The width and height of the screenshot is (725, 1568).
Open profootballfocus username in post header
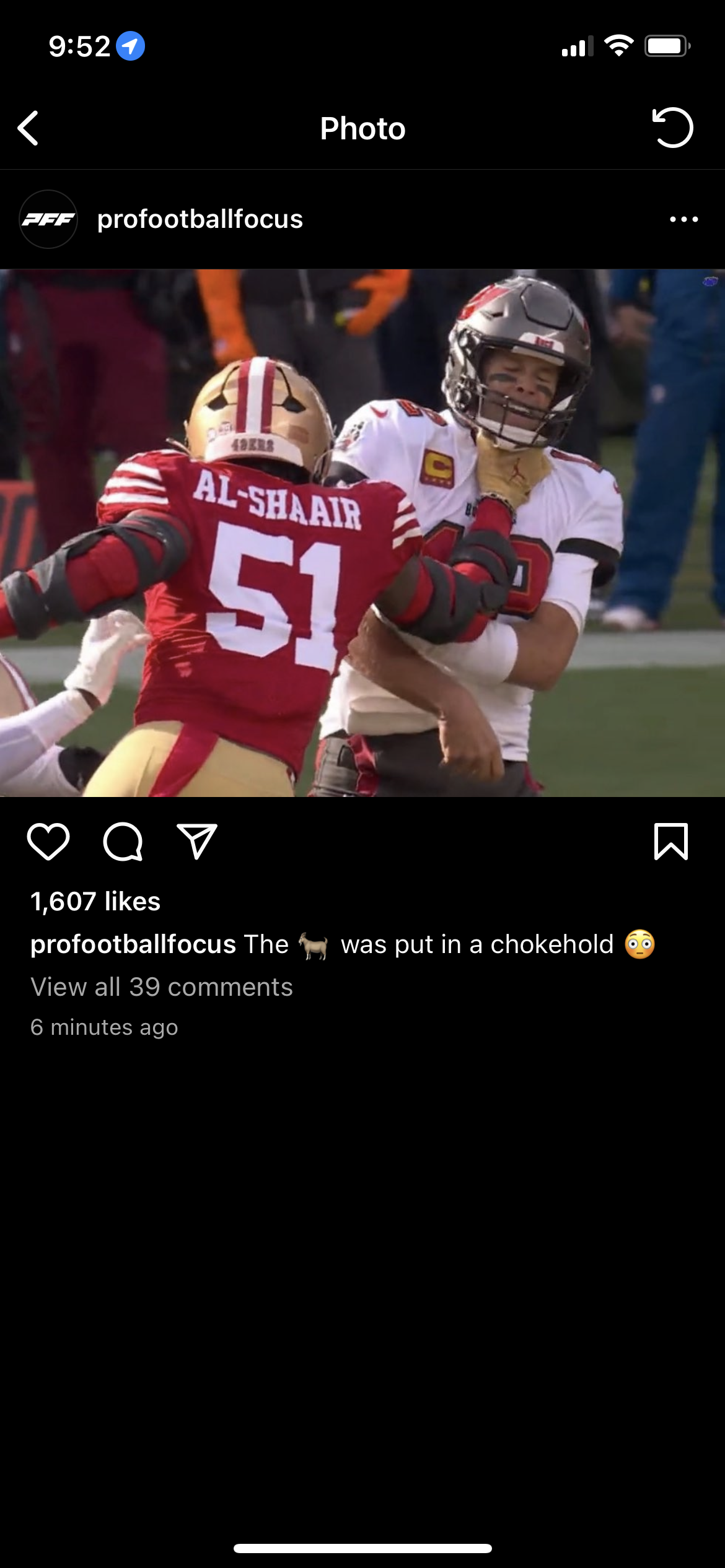[200, 219]
